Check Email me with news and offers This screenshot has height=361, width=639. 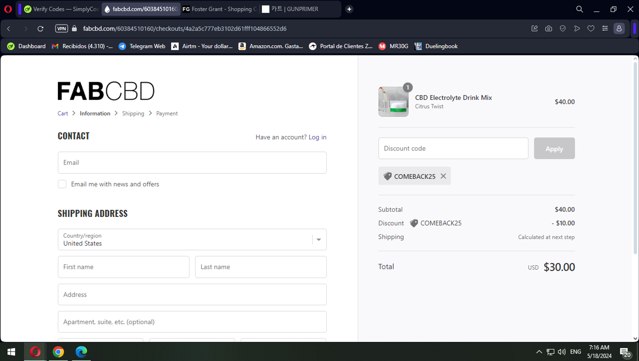click(x=62, y=184)
